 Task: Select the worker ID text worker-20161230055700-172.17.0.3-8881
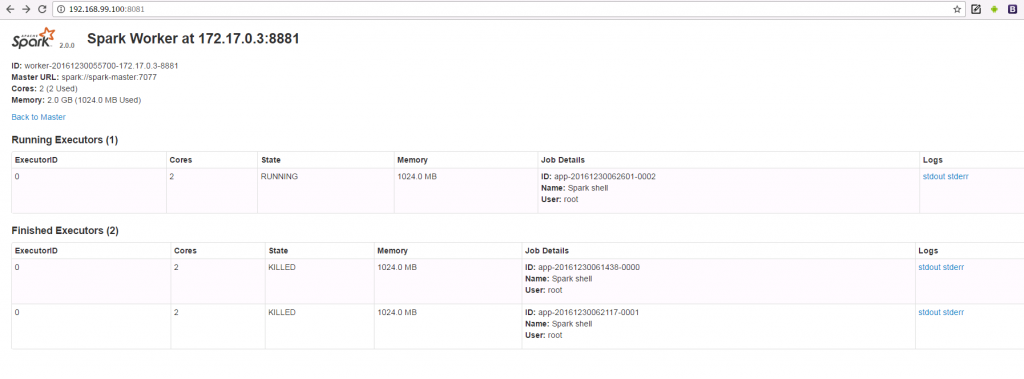click(101, 66)
